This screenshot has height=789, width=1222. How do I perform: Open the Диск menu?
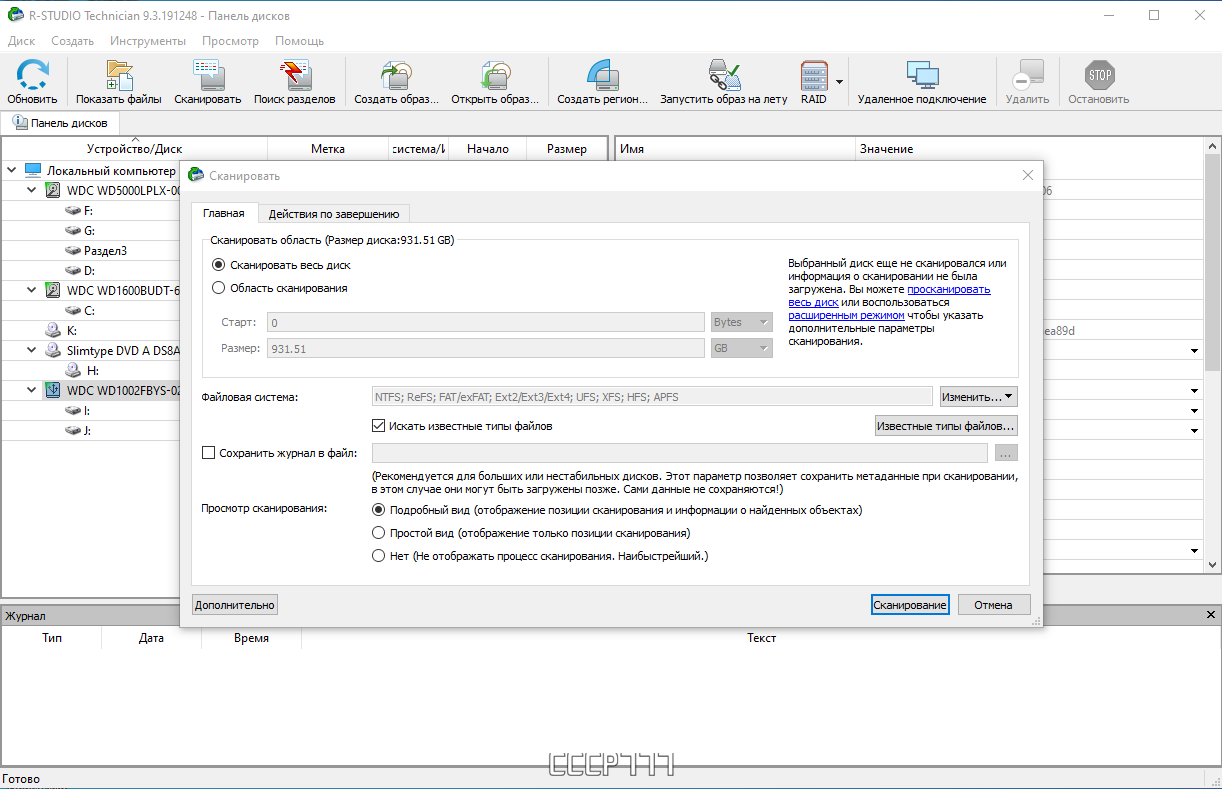coord(21,41)
